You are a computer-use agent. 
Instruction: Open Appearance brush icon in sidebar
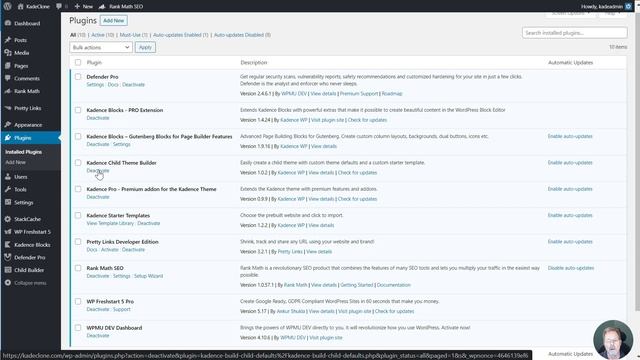(x=8, y=125)
